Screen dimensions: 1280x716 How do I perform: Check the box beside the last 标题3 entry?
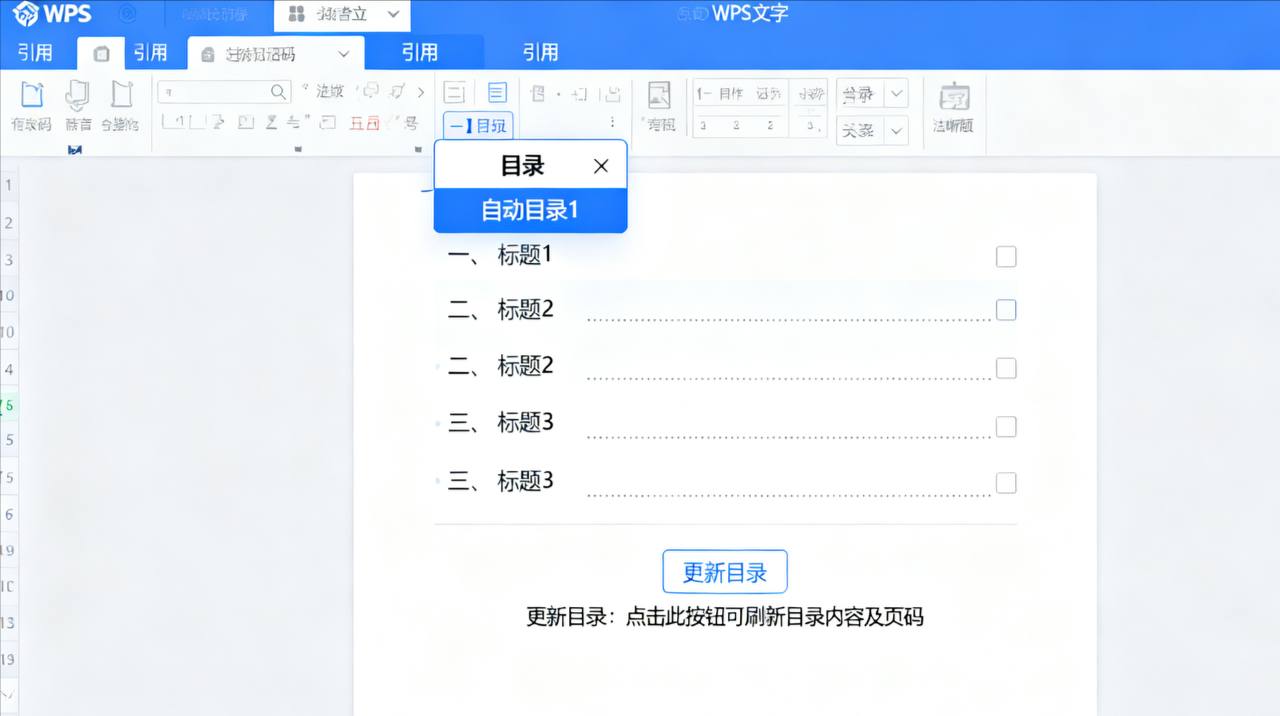point(1005,482)
